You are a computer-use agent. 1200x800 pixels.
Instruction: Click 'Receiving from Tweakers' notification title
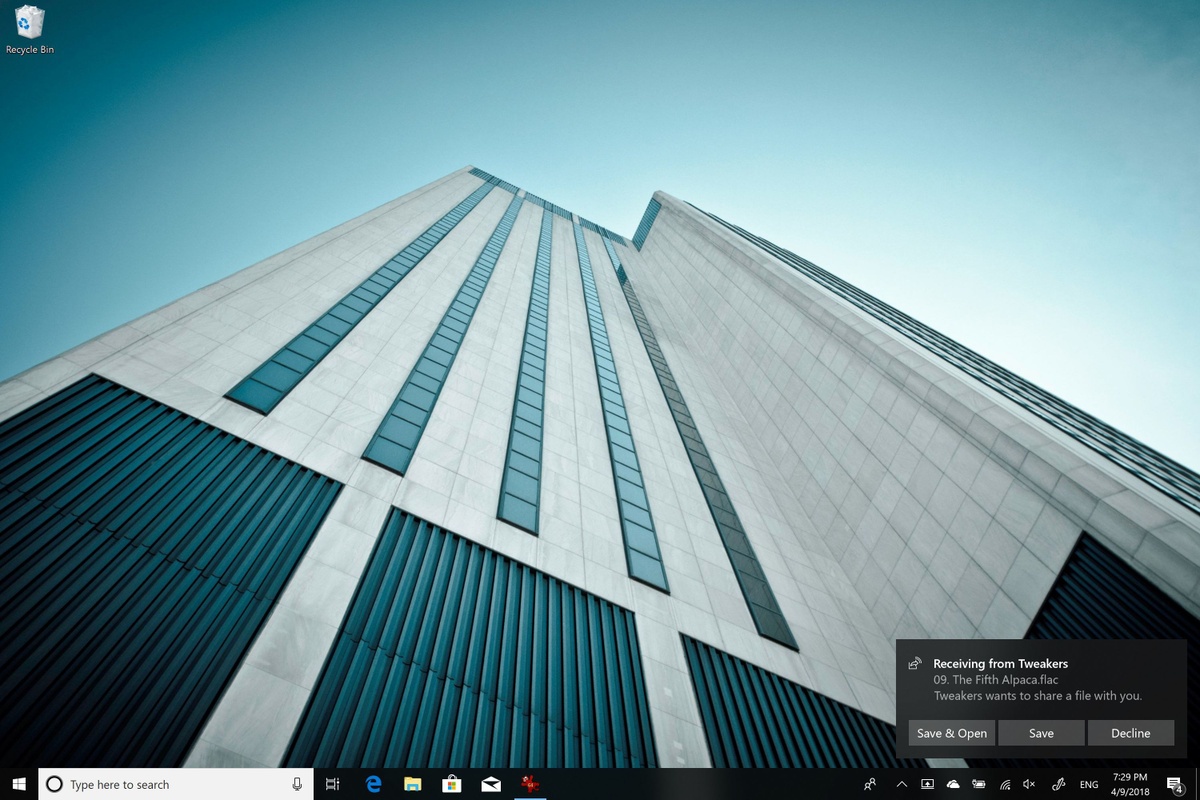pyautogui.click(x=1000, y=663)
